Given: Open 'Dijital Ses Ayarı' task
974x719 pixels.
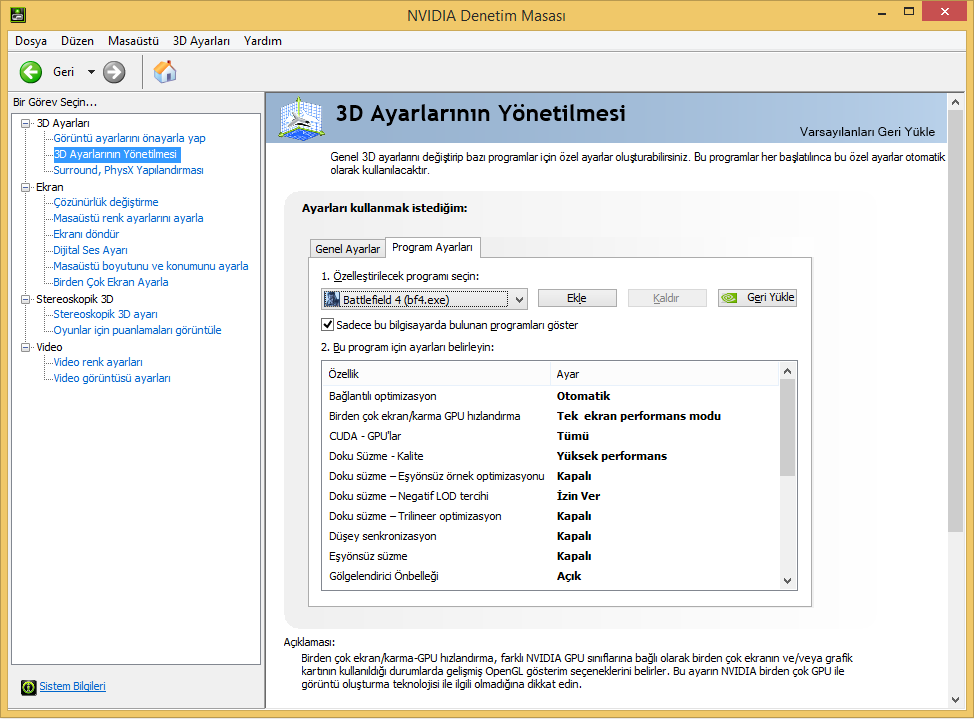Looking at the screenshot, I should click(x=90, y=250).
